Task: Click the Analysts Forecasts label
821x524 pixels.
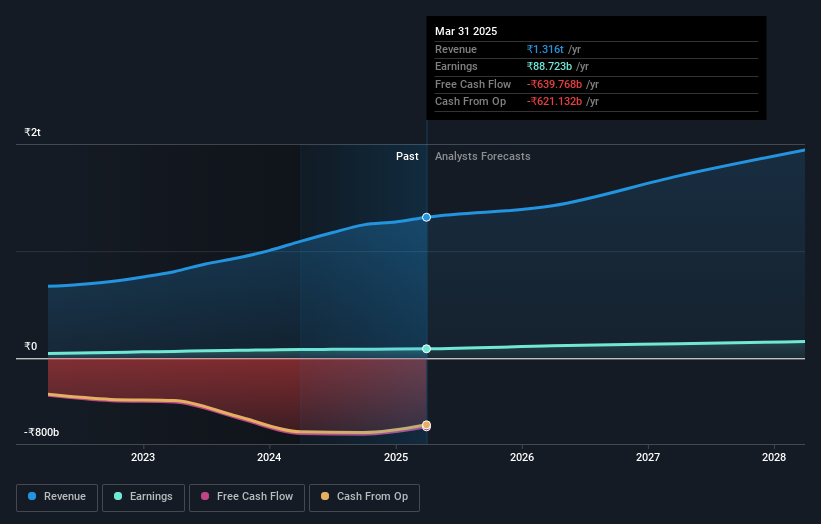Action: click(x=482, y=156)
